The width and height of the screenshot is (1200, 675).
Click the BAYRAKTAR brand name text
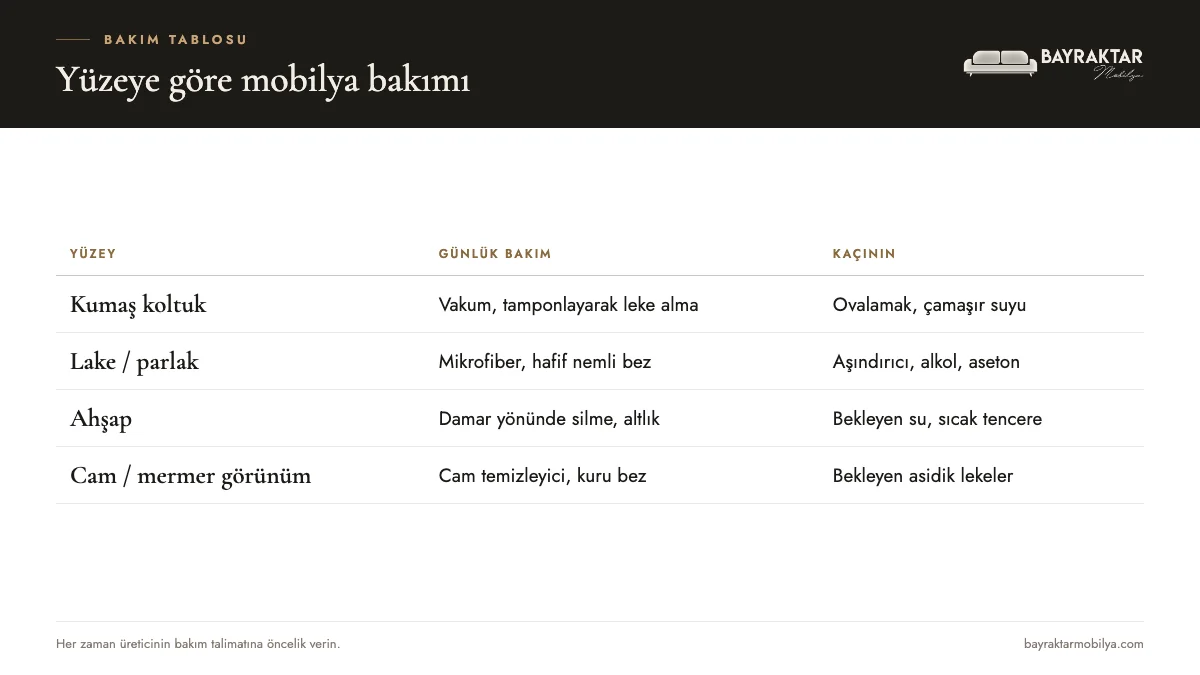(1091, 57)
